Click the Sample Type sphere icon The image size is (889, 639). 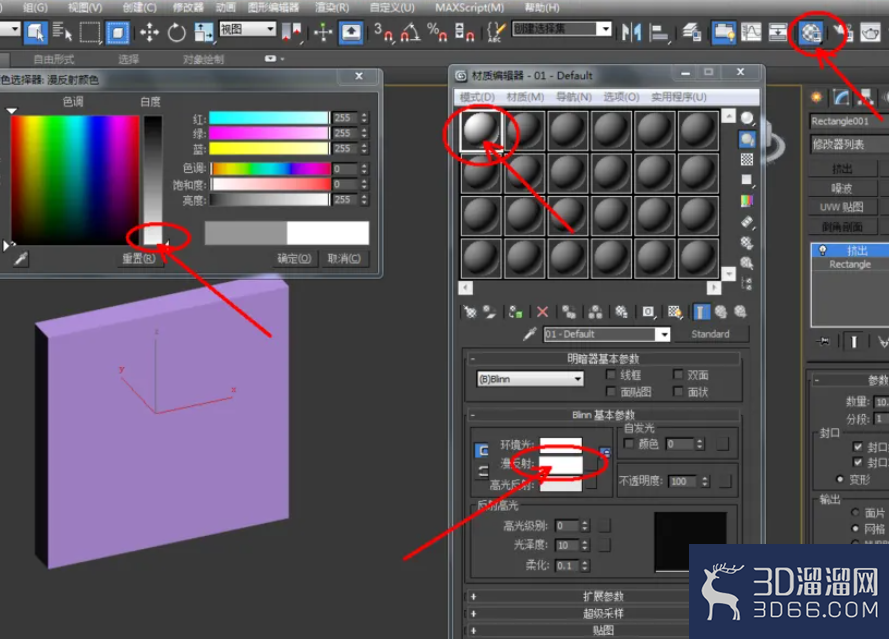coord(747,118)
